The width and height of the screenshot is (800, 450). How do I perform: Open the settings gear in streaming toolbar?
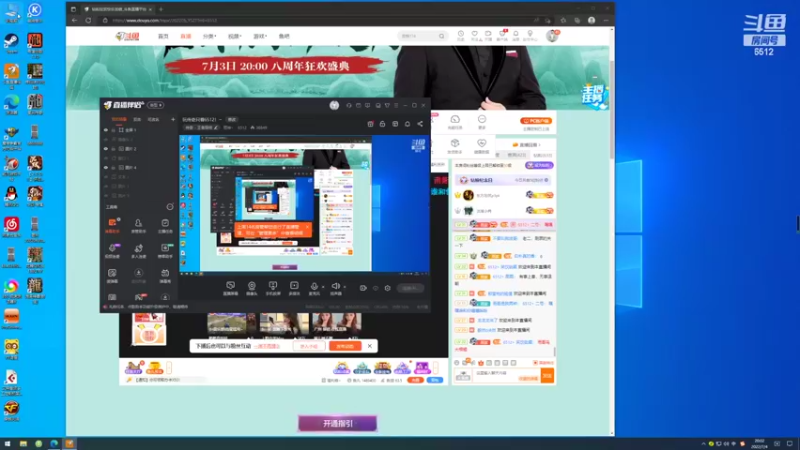pos(388,288)
